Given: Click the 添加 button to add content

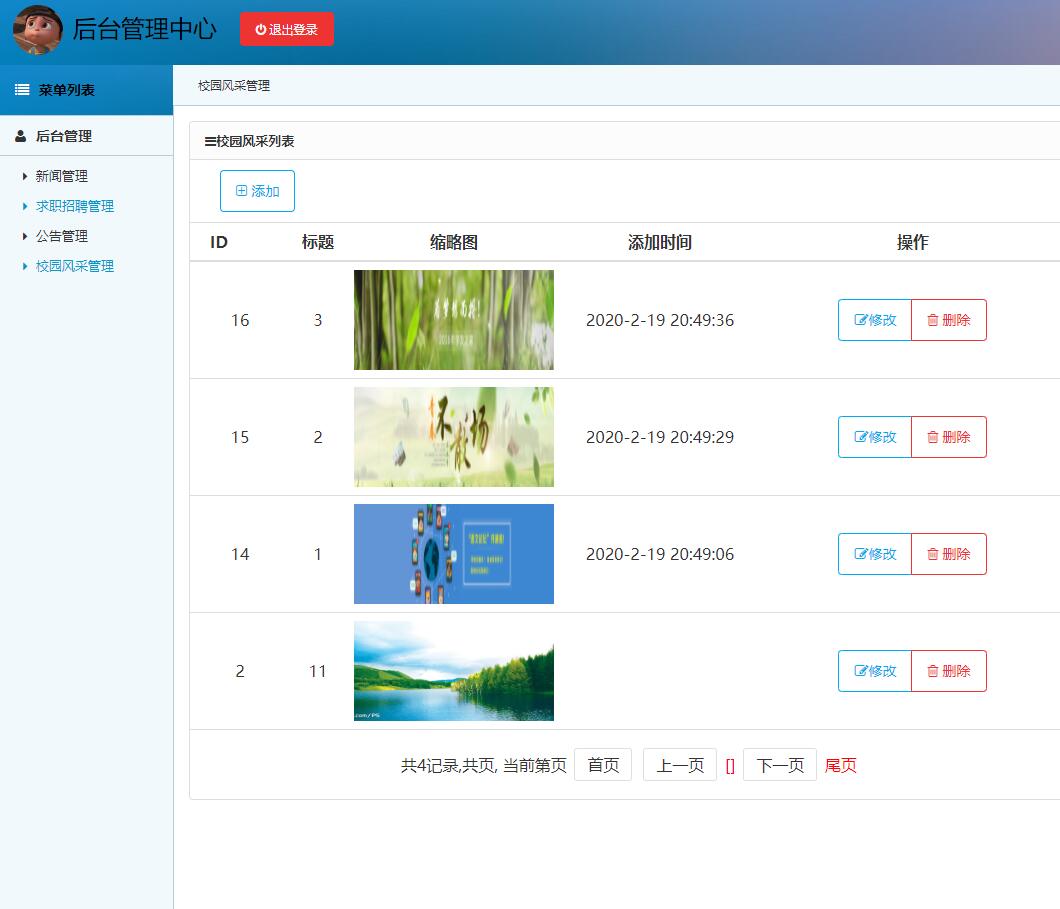Looking at the screenshot, I should 257,191.
